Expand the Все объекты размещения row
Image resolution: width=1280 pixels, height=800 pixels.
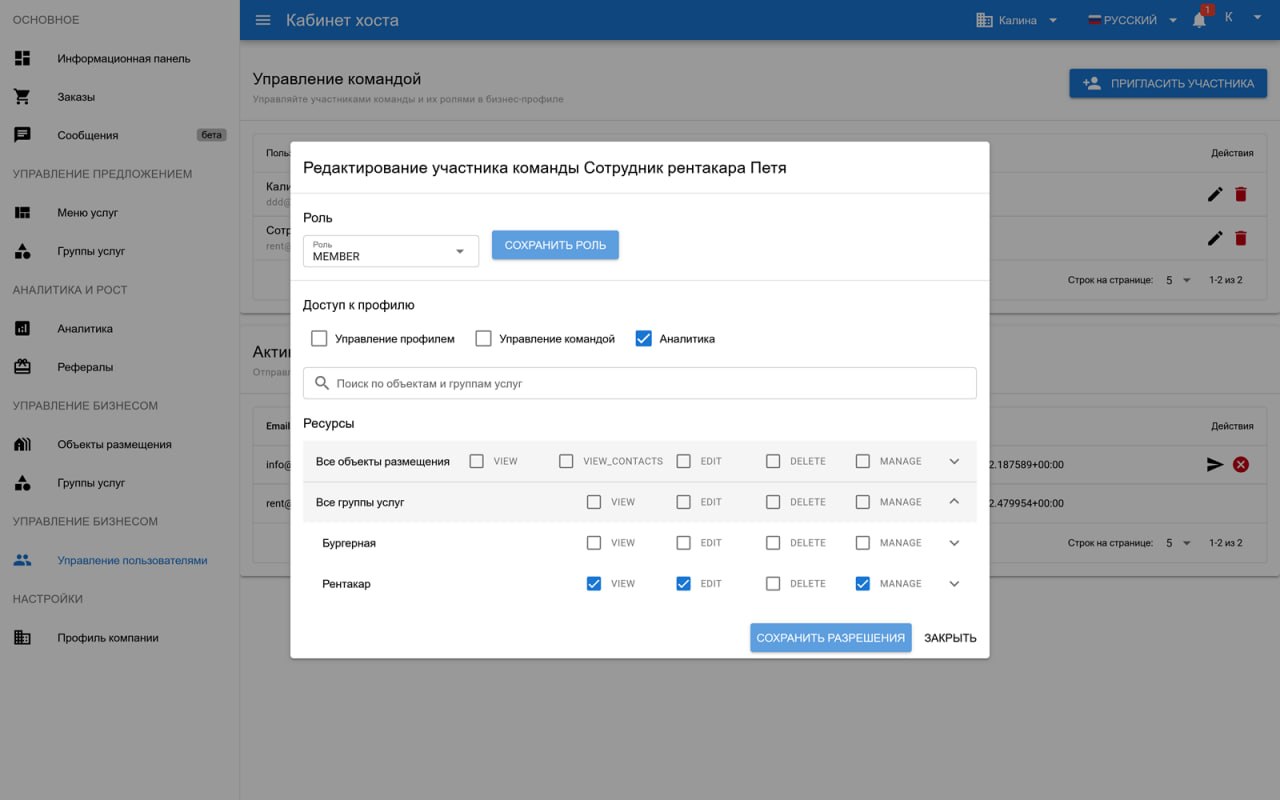coord(954,461)
